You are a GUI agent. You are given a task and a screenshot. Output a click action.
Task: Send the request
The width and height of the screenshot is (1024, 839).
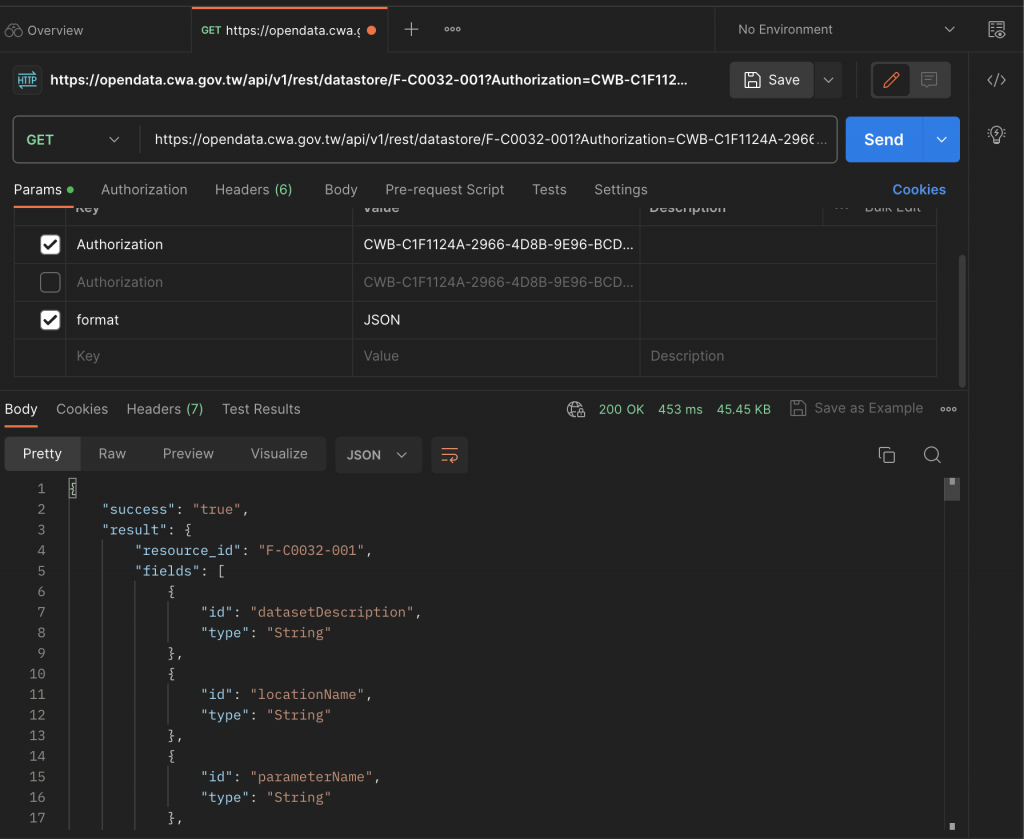884,140
